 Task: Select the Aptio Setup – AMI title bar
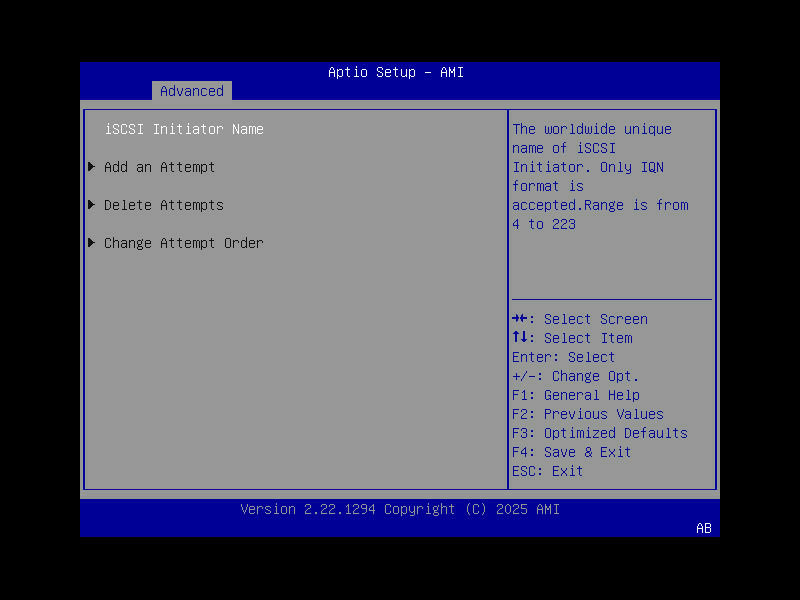tap(394, 72)
